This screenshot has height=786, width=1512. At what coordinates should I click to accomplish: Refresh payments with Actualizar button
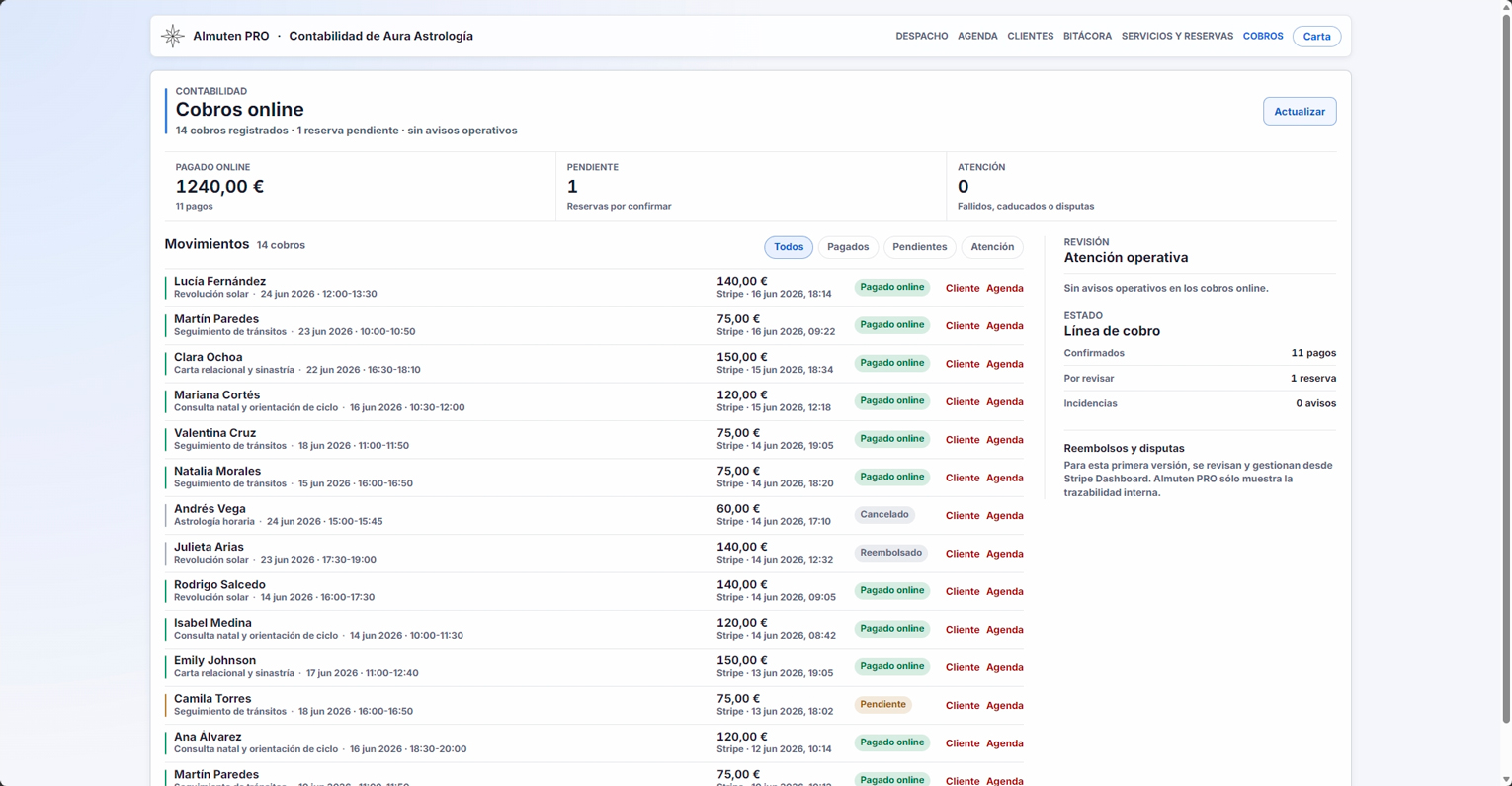click(x=1300, y=112)
